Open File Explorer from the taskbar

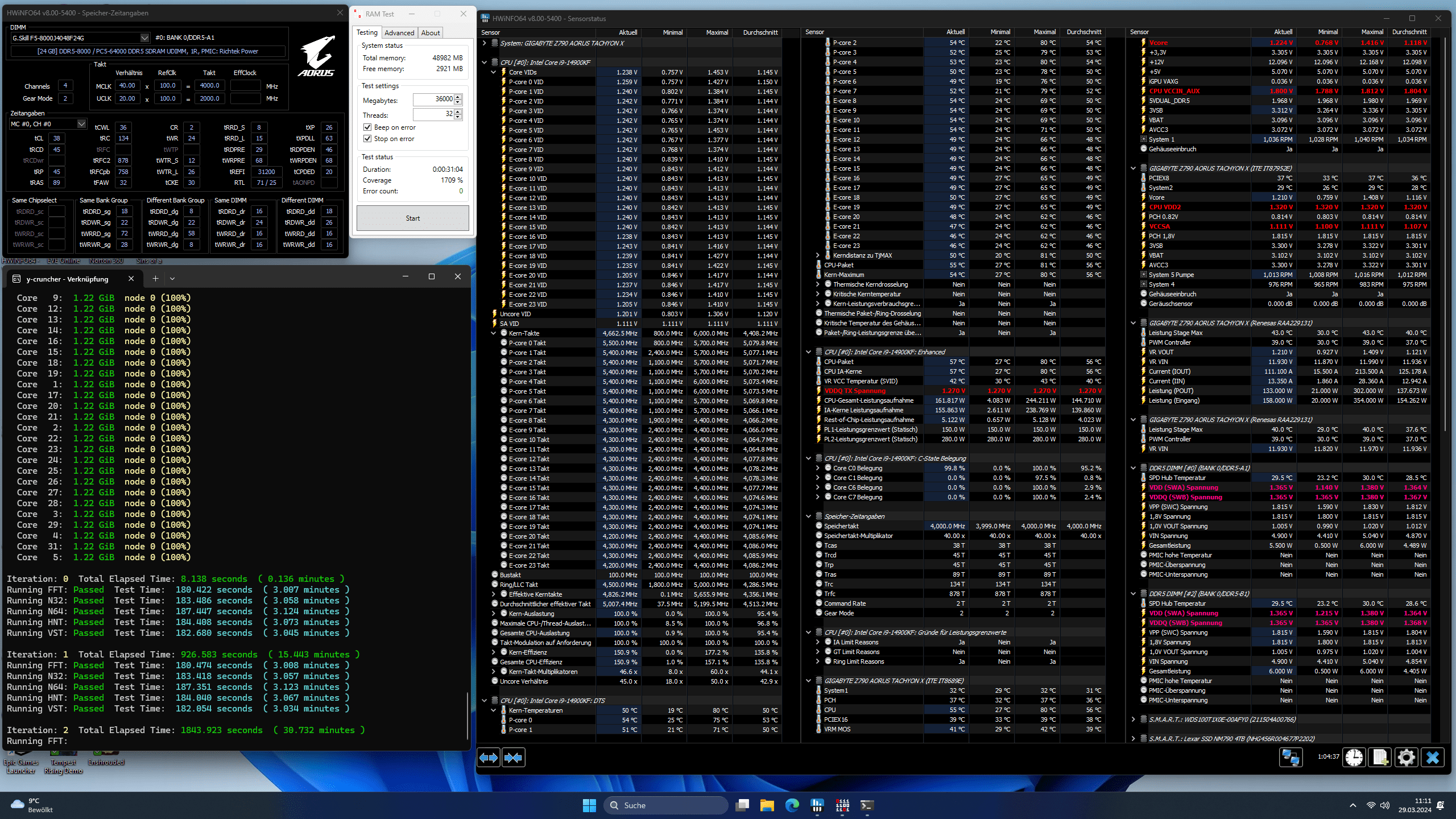(x=767, y=805)
